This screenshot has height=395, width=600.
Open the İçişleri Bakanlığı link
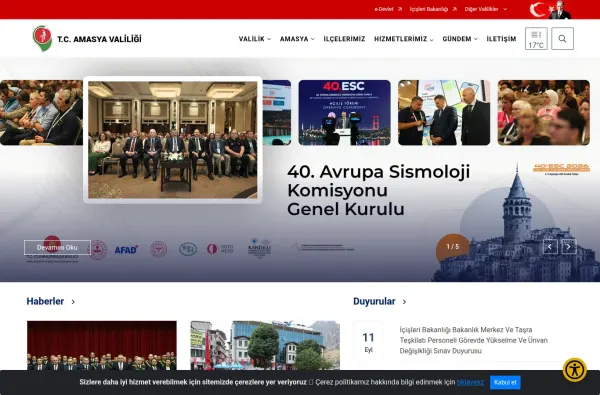(429, 9)
